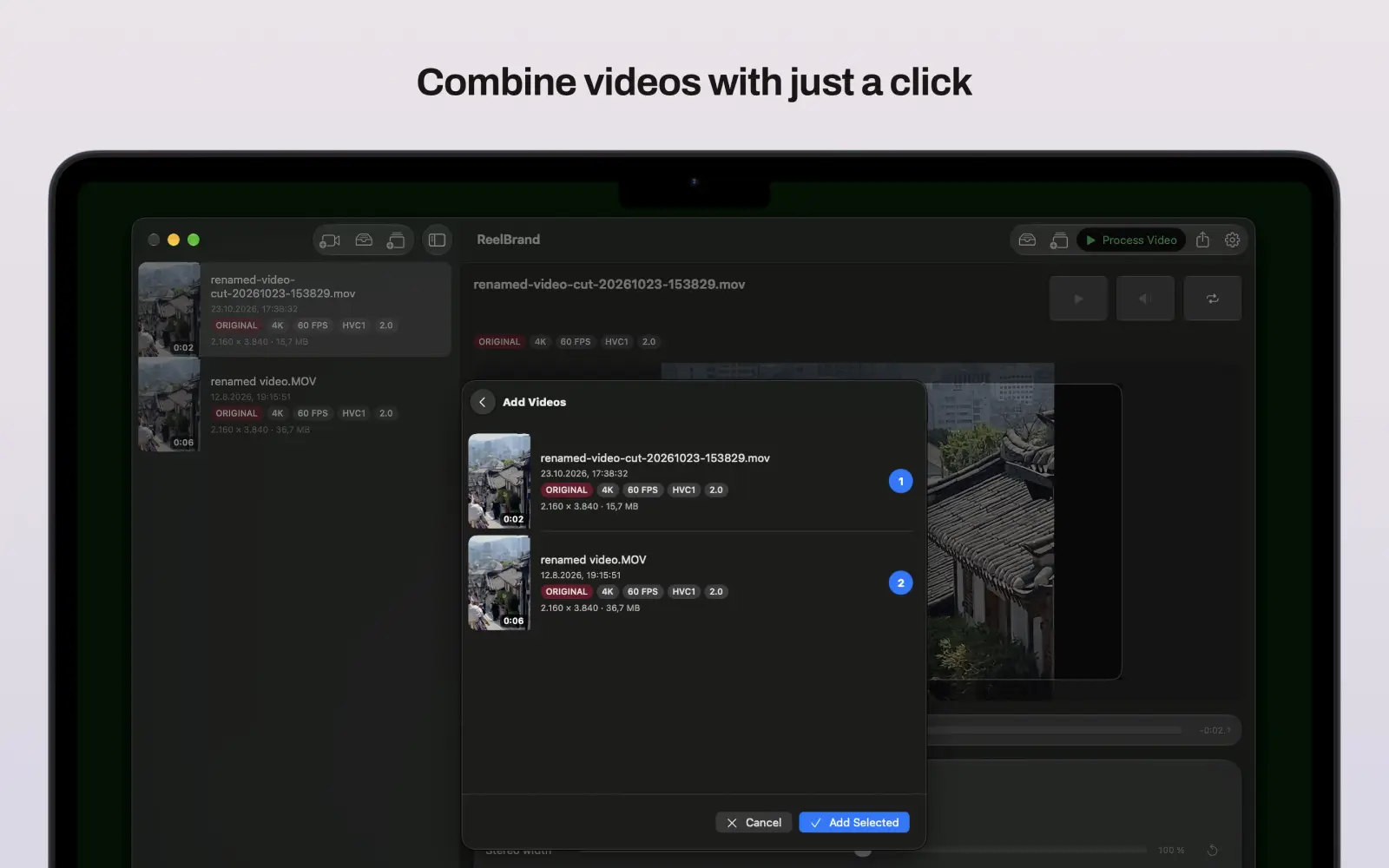Screen dimensions: 1389x868
Task: Open the share export icon
Action: click(1202, 240)
